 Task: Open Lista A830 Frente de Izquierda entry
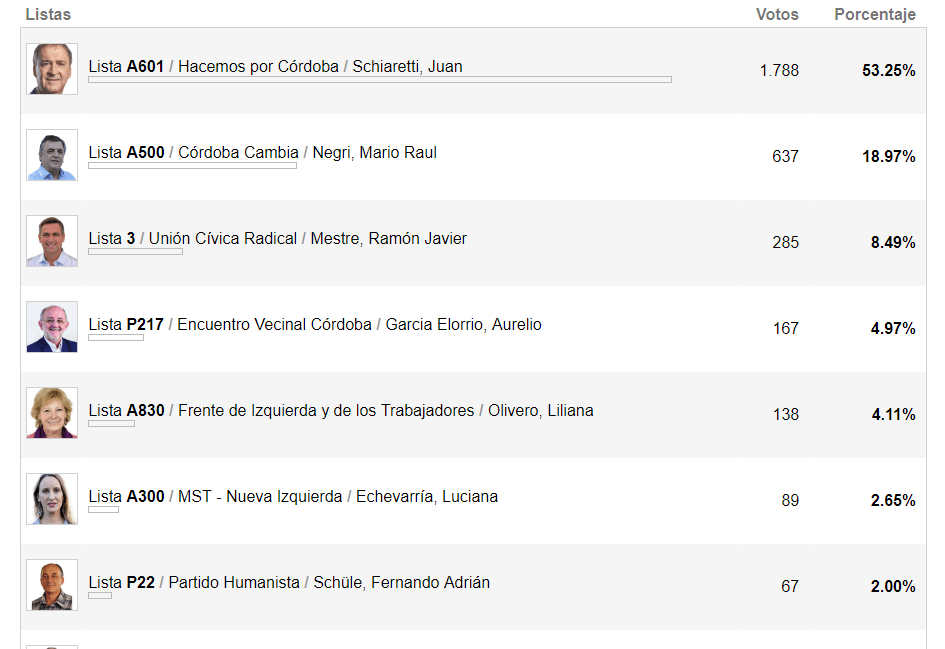click(341, 411)
